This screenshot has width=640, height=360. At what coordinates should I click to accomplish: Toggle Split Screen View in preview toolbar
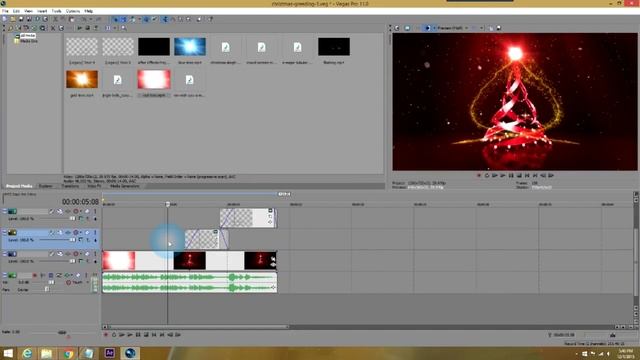click(x=427, y=28)
